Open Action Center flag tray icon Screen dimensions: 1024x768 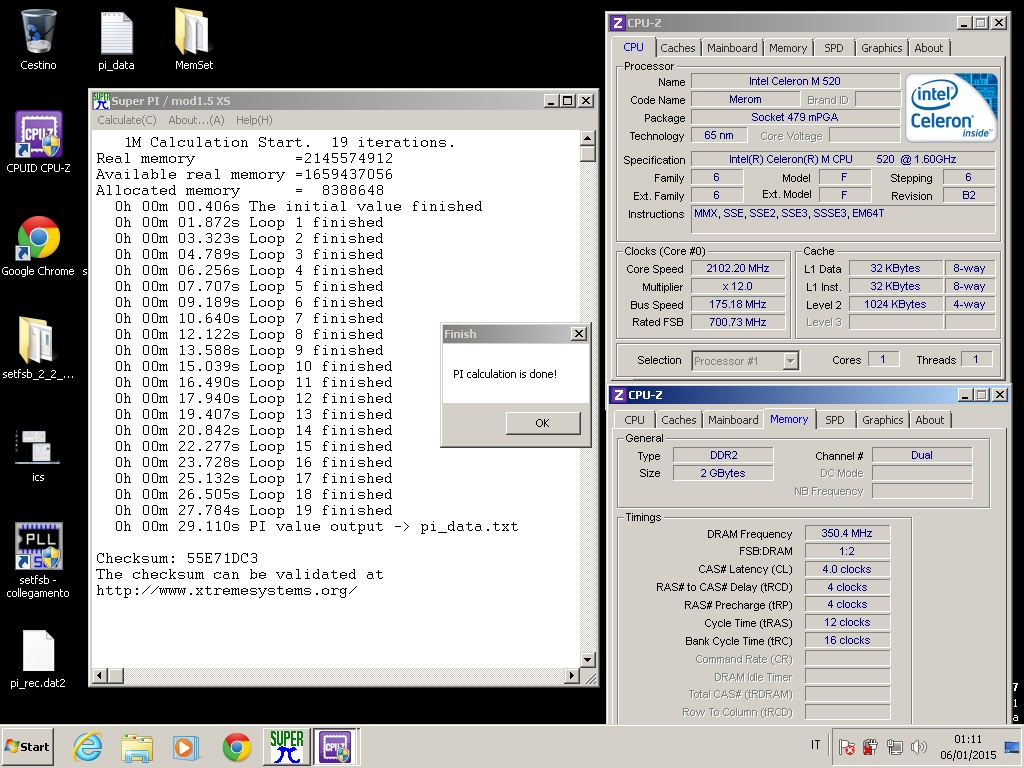(x=846, y=746)
